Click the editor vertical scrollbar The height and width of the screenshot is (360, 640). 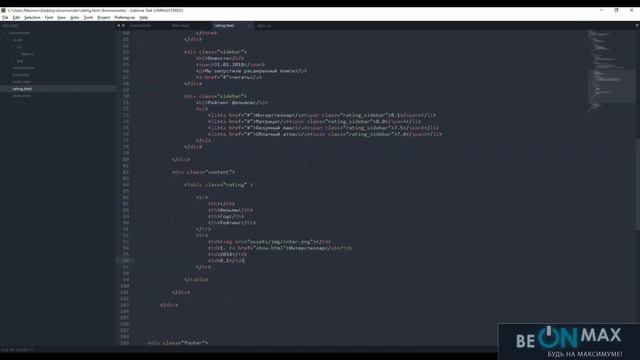tap(637, 184)
